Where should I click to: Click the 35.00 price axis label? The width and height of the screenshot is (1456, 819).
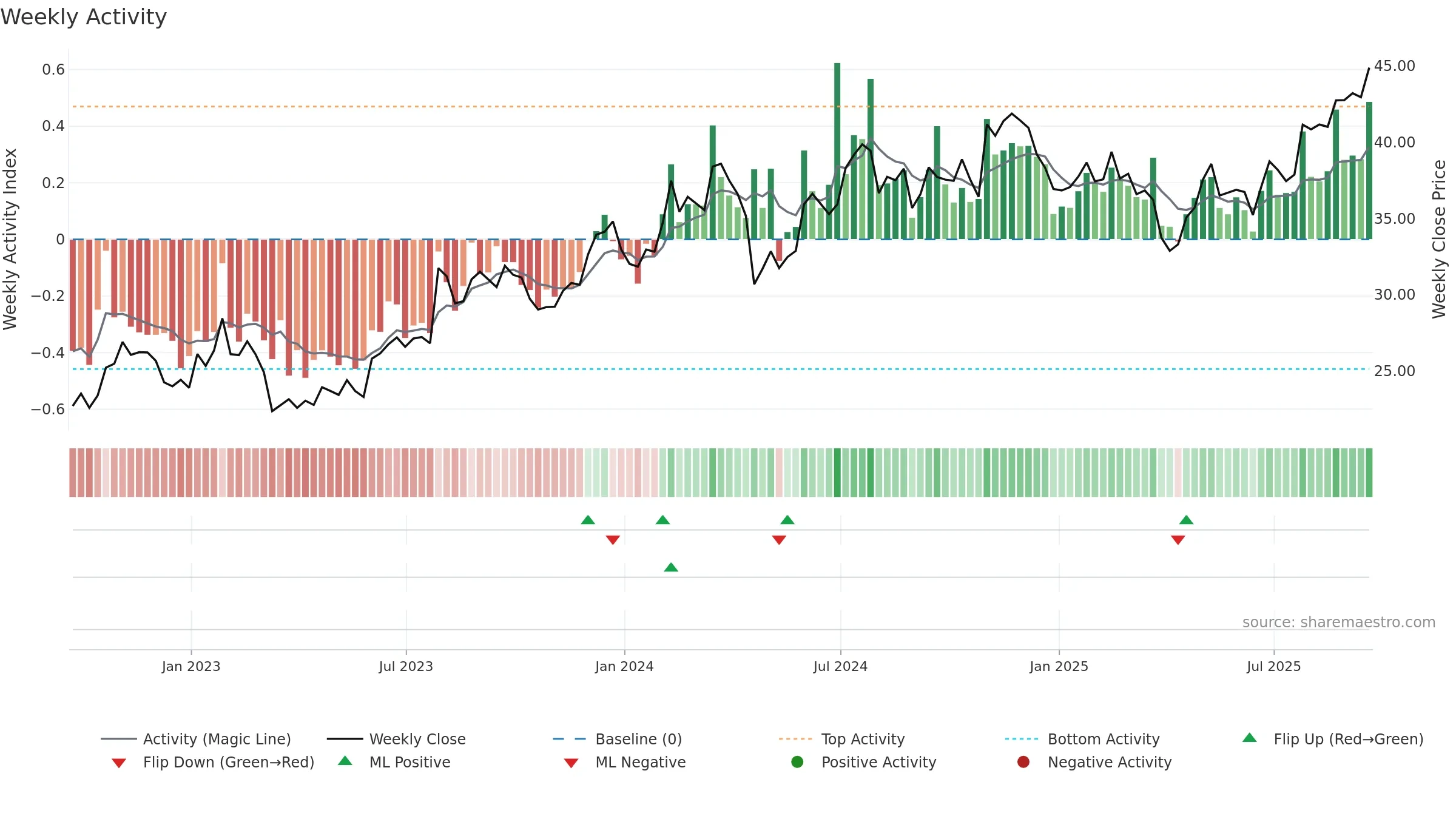1394,219
